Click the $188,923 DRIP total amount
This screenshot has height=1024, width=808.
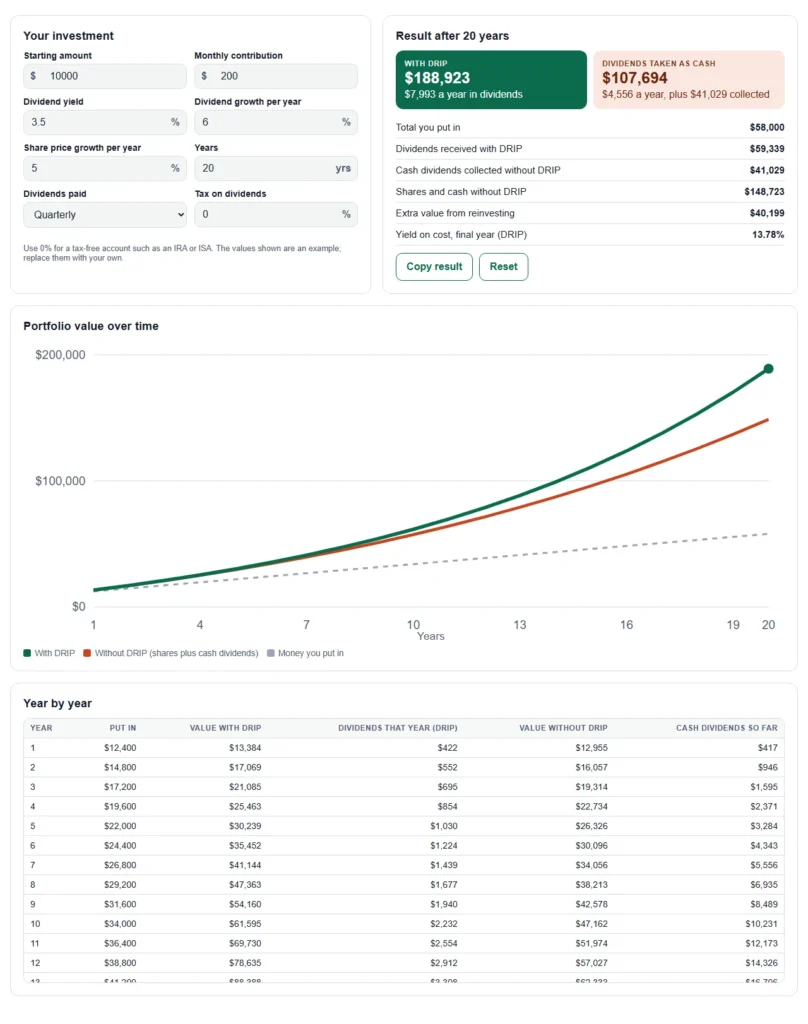tap(437, 78)
